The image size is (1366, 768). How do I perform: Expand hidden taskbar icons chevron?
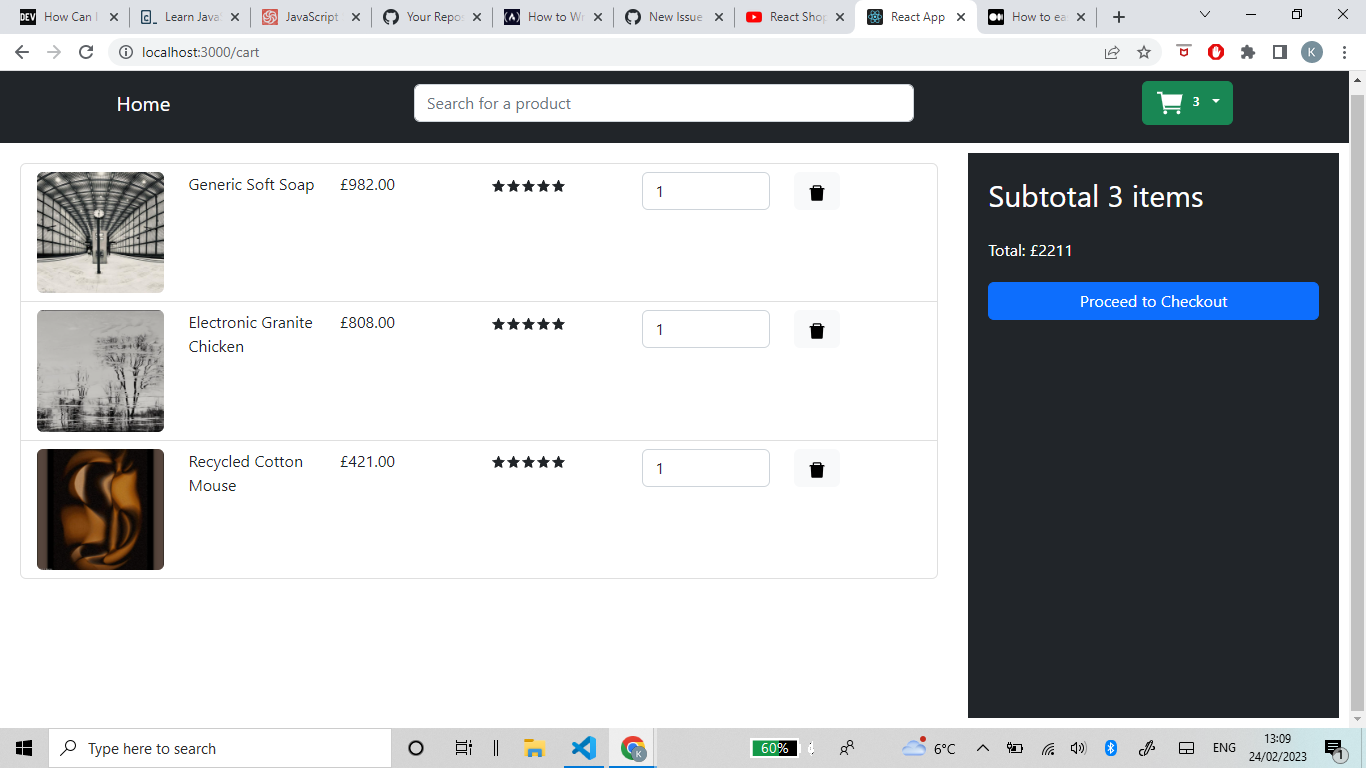(983, 747)
